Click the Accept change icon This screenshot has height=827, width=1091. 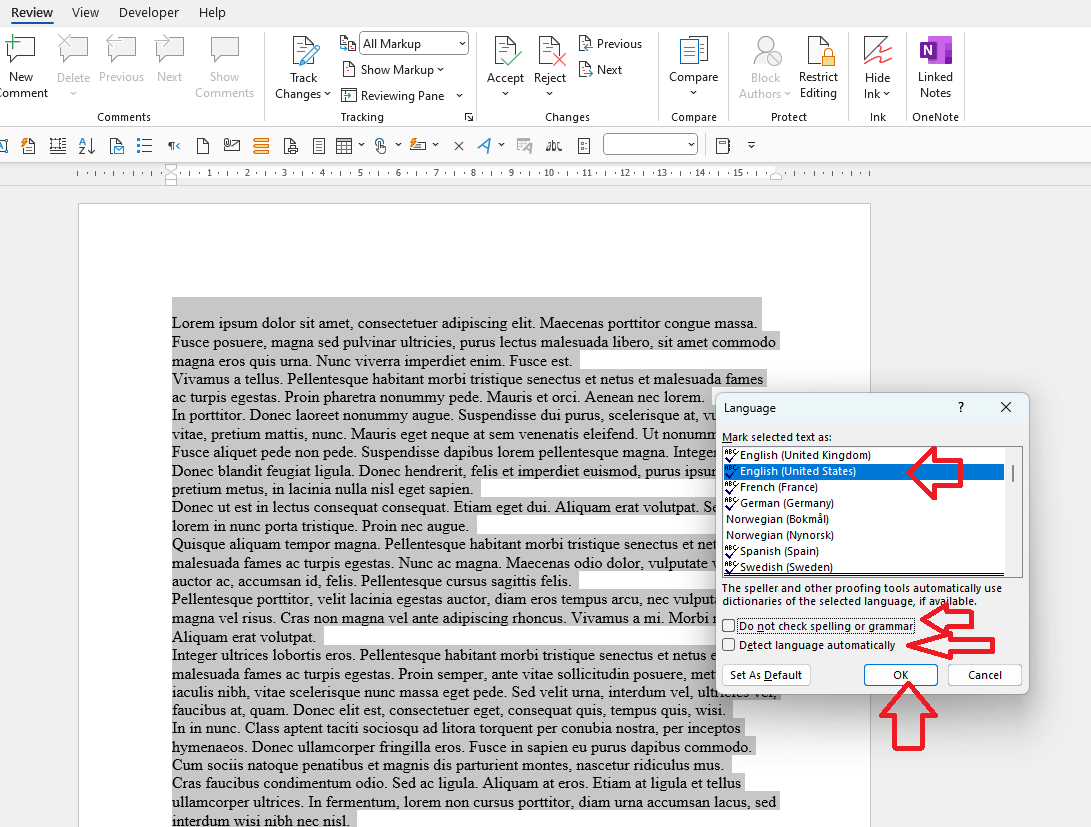tap(506, 51)
